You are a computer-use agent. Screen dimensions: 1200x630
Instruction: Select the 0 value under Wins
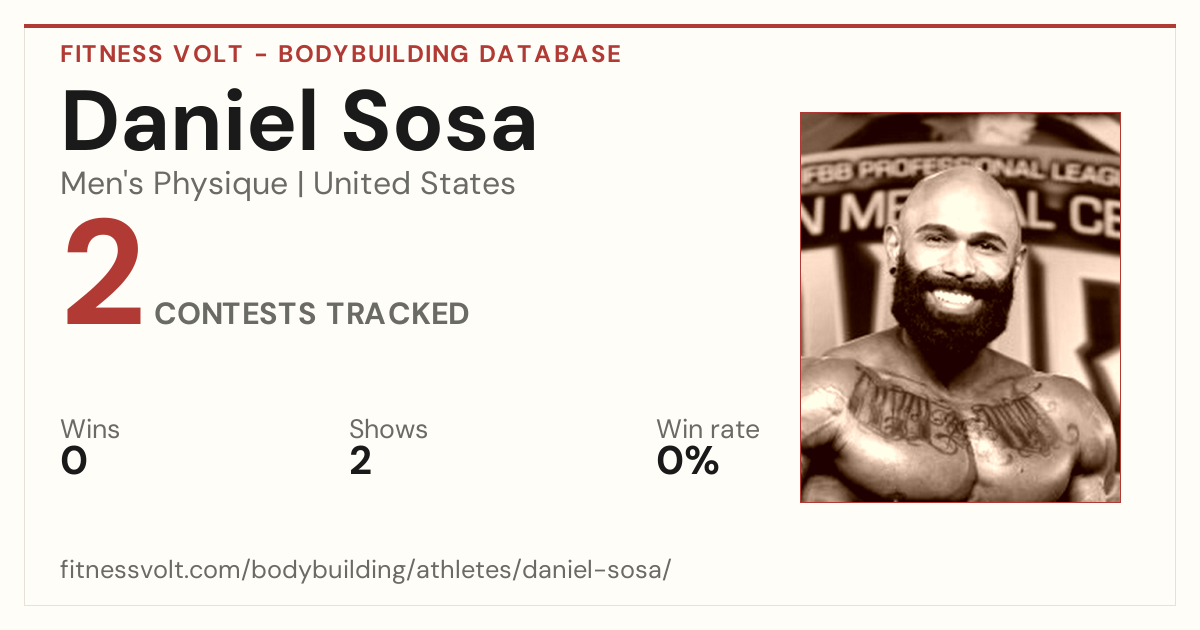pyautogui.click(x=74, y=461)
